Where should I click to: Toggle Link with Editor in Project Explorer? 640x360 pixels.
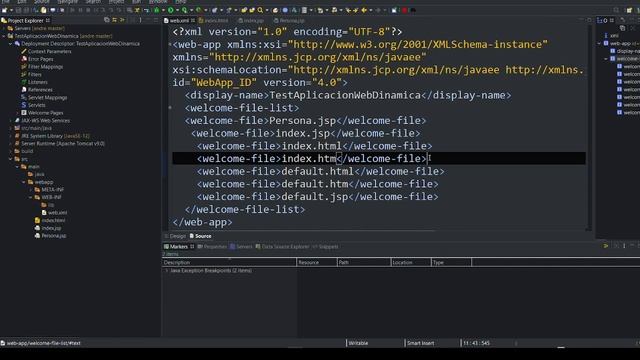tap(114, 20)
